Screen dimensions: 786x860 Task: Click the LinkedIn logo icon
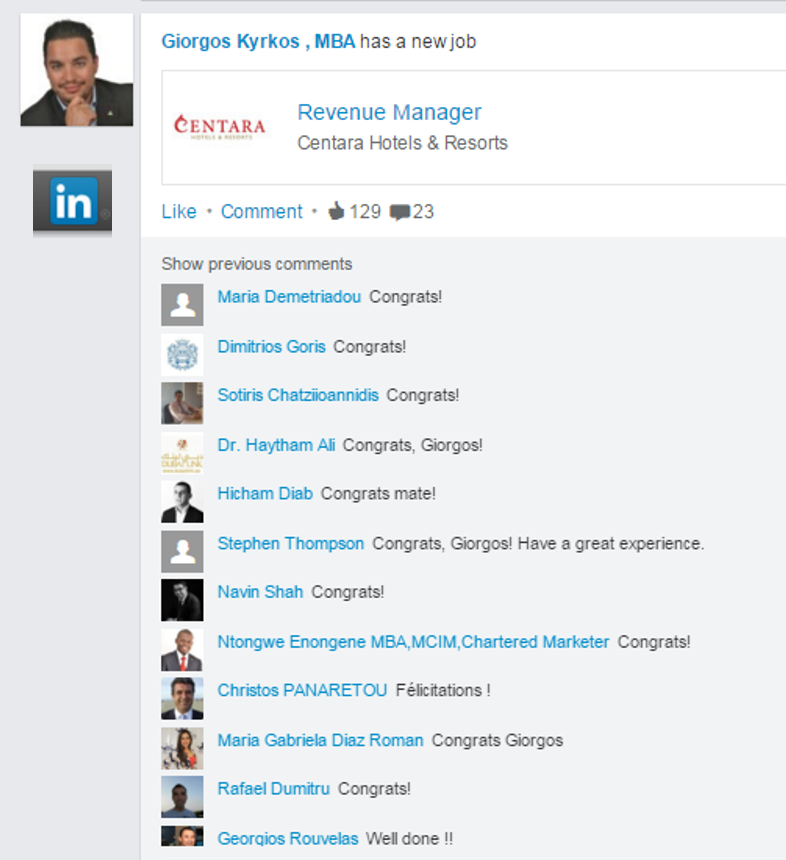point(72,201)
